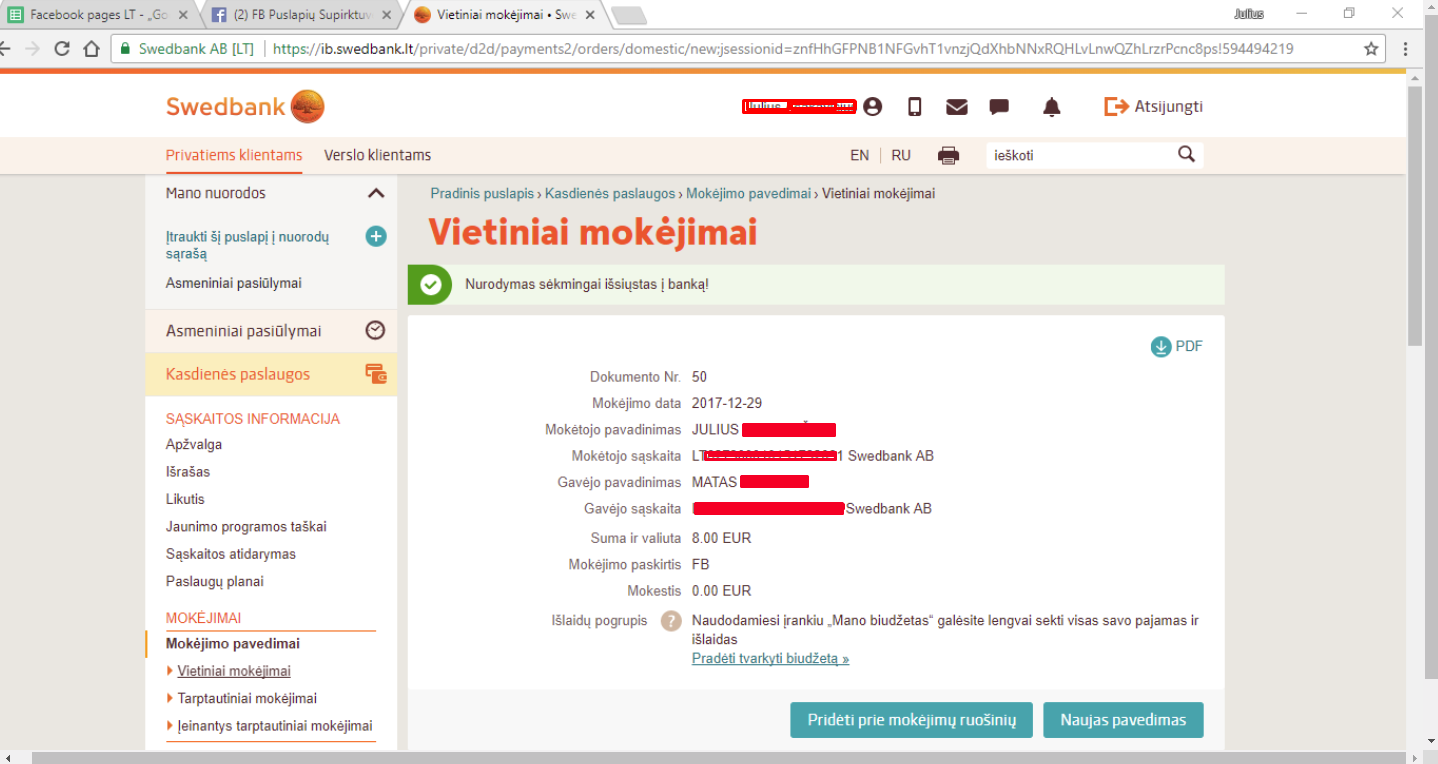Screen dimensions: 1438x764
Task: Click the plus icon to add page to links
Action: click(x=376, y=236)
